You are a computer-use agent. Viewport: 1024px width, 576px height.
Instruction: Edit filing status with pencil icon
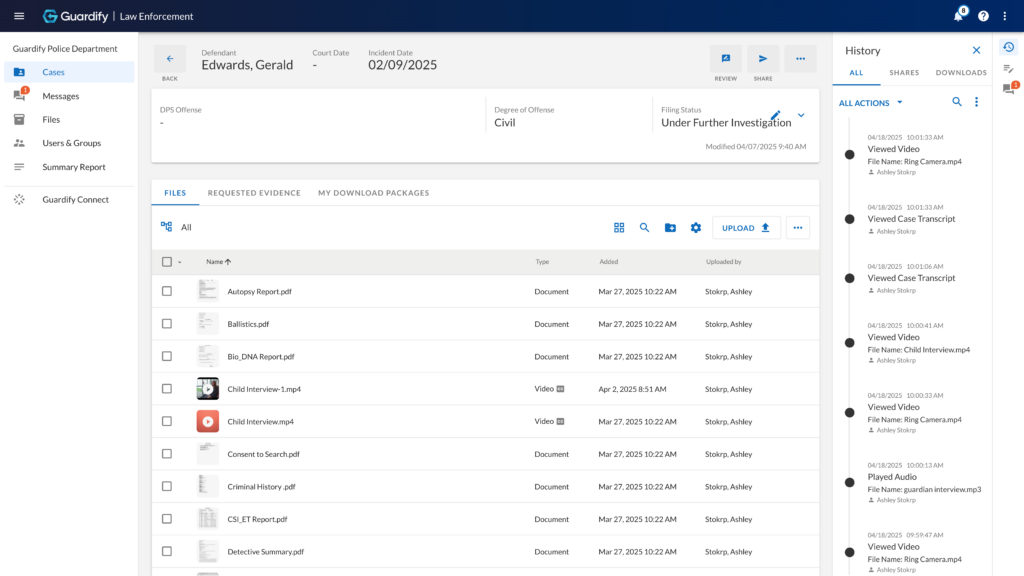776,116
